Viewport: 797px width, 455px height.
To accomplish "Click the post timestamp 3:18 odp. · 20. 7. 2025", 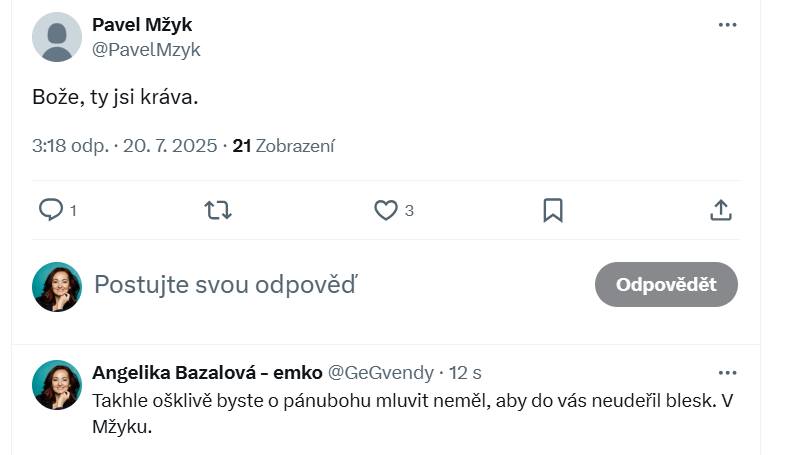I will click(124, 146).
